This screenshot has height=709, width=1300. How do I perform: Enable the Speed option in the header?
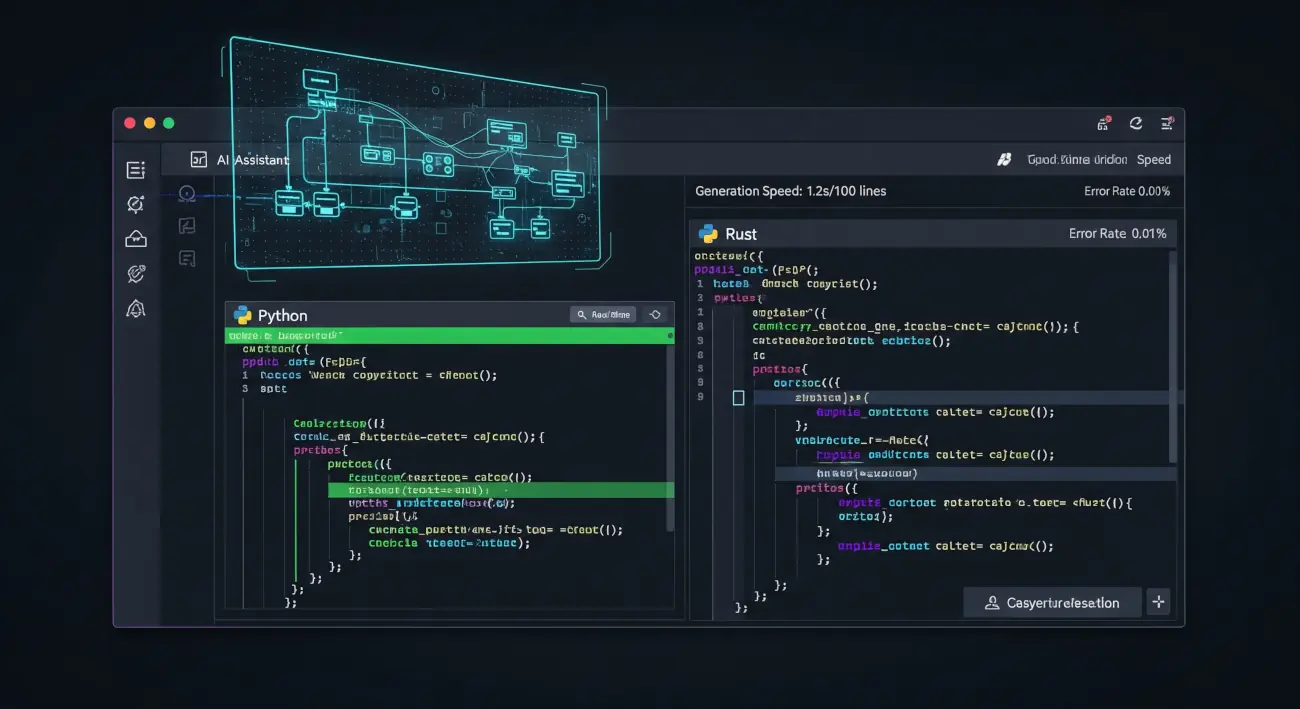point(1154,159)
